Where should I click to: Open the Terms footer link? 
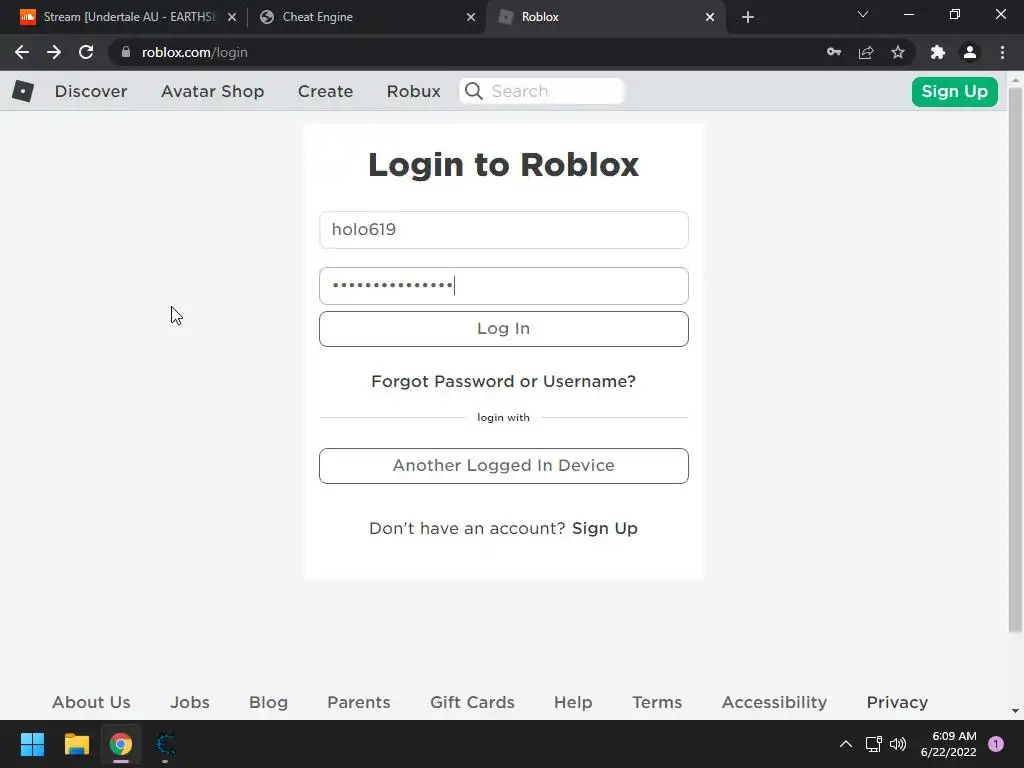[x=657, y=702]
